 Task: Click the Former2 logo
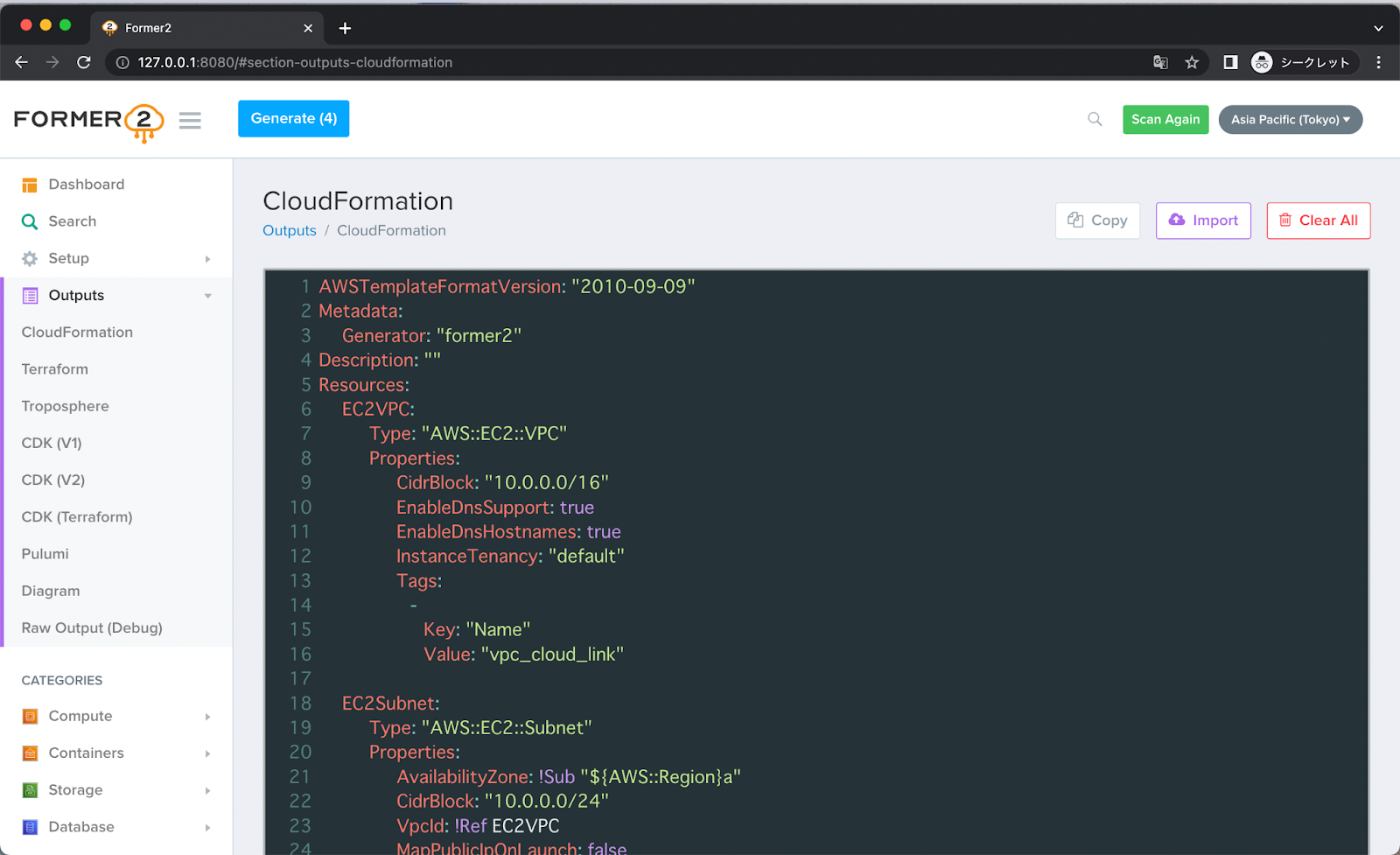tap(87, 120)
